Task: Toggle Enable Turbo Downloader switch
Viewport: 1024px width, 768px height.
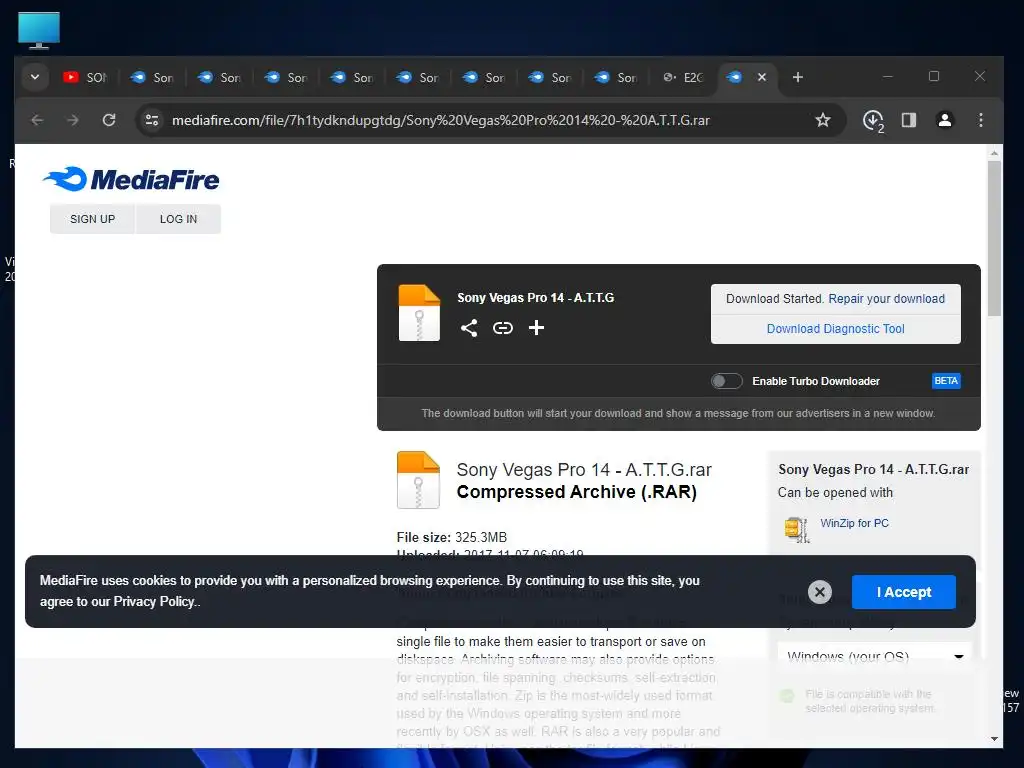Action: point(726,381)
